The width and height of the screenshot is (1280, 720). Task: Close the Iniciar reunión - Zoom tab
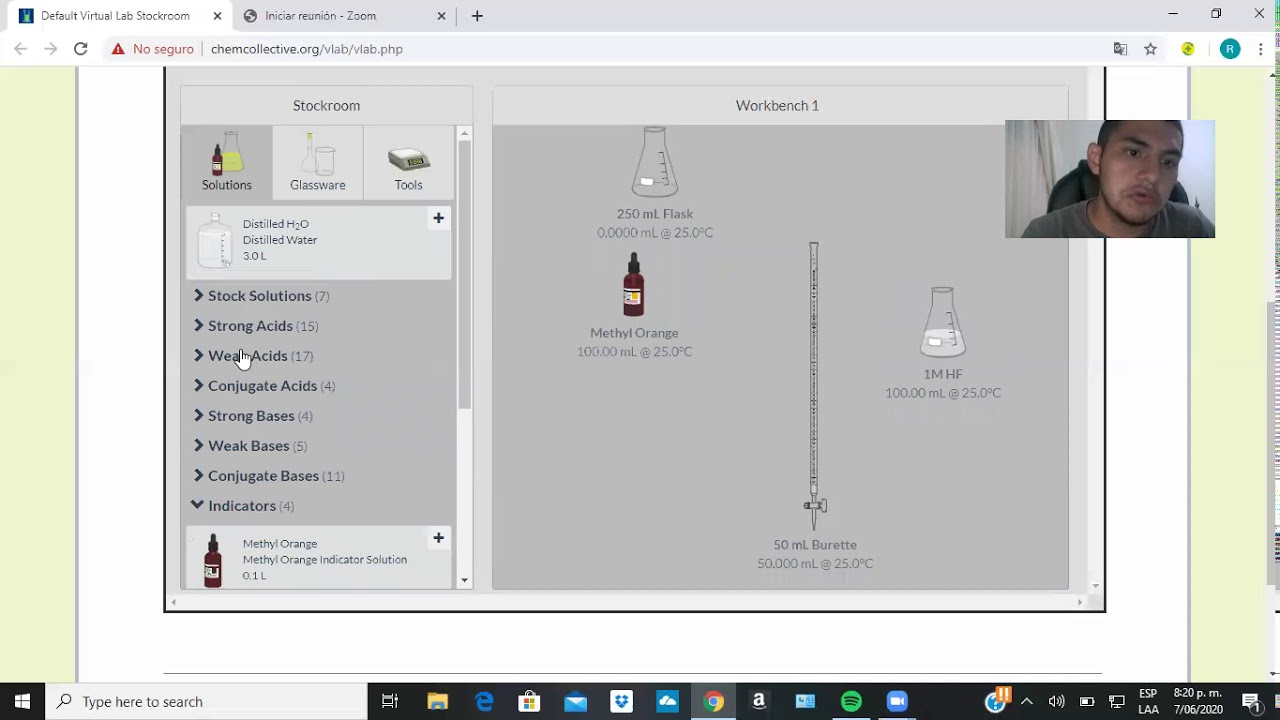[x=441, y=16]
